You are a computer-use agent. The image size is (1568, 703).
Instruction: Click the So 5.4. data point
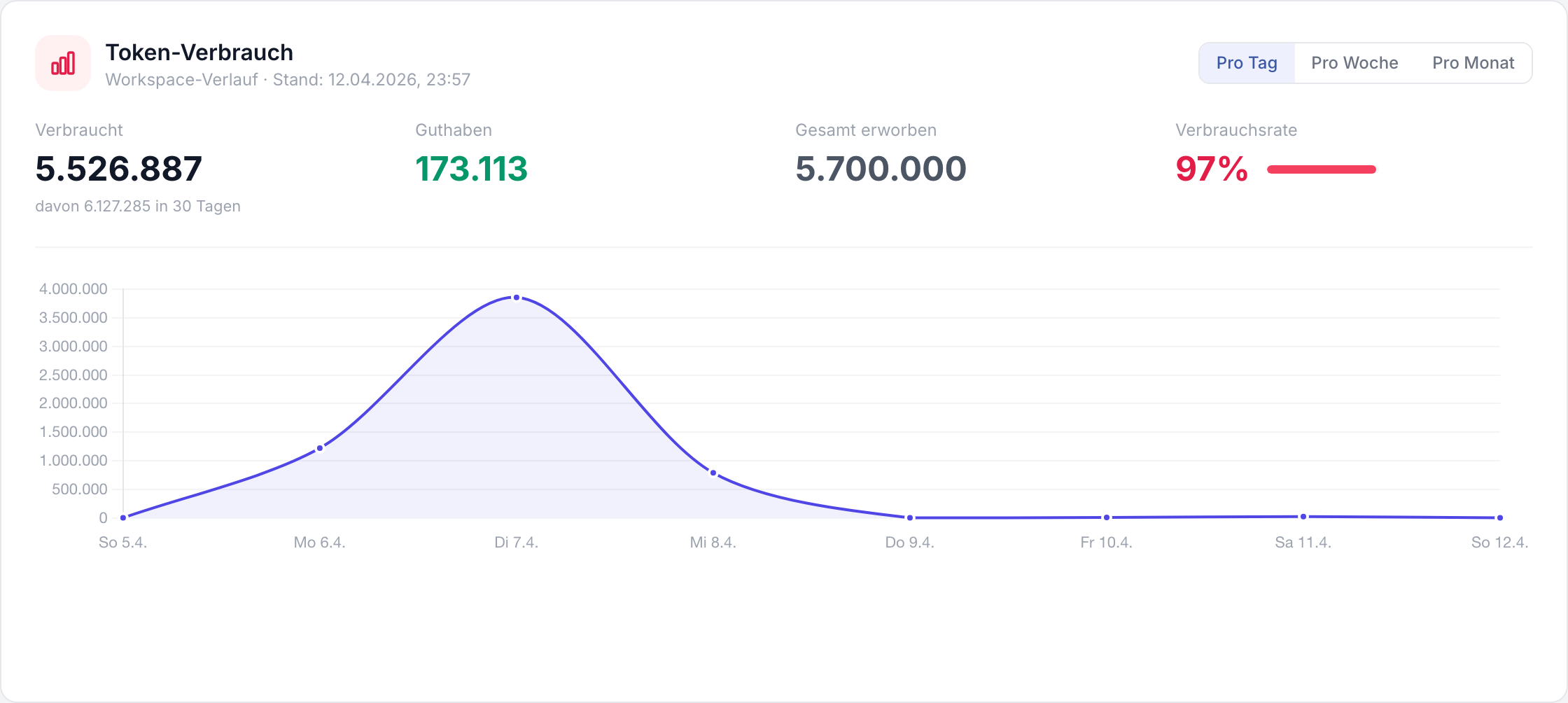123,518
